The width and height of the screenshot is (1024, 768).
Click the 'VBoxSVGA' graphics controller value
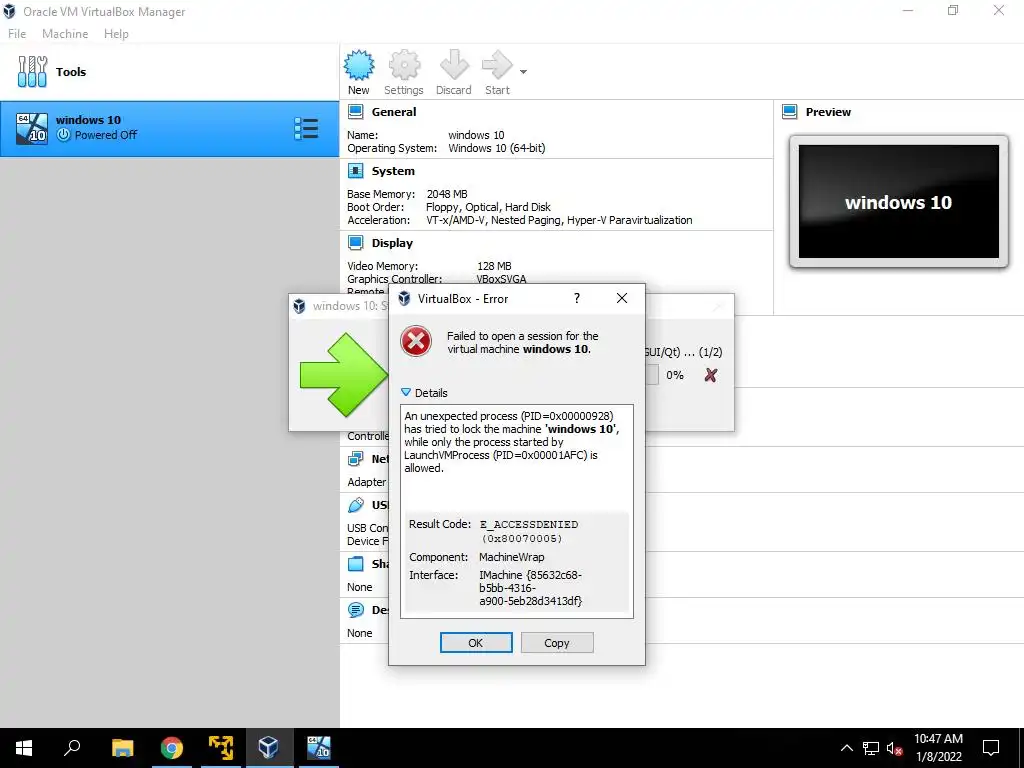[502, 279]
